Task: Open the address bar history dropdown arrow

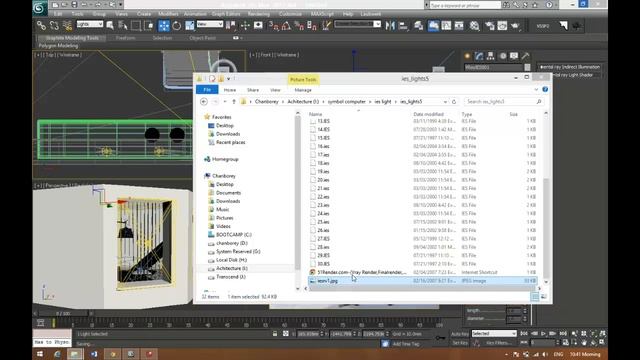Action: point(445,102)
